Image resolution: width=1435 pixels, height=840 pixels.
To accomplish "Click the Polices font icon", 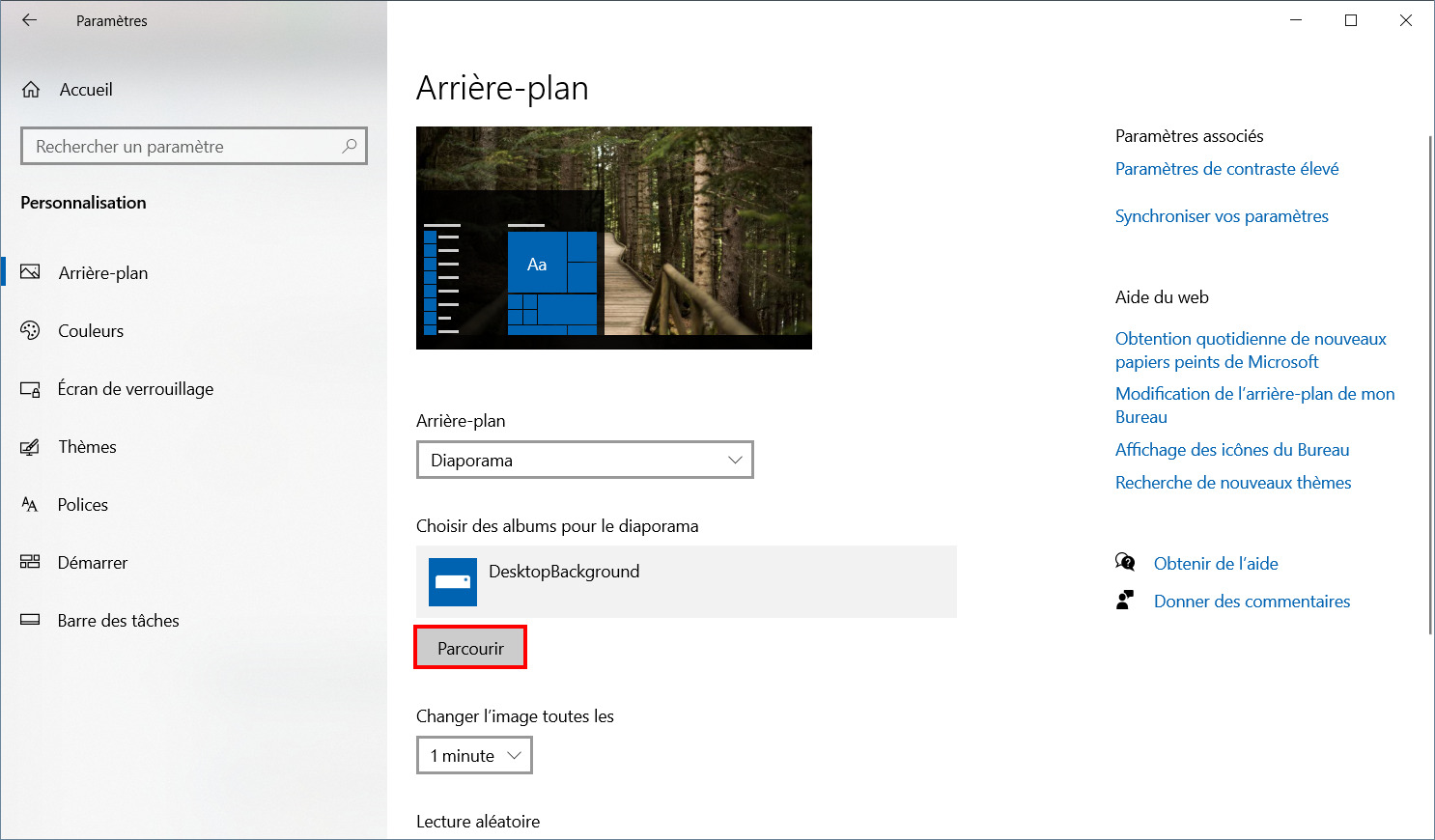I will tap(30, 505).
